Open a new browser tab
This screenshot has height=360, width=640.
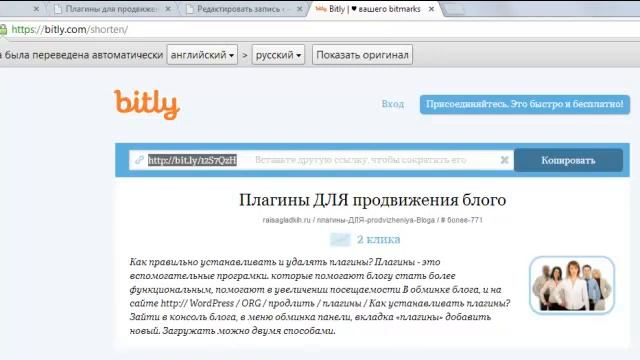point(454,9)
